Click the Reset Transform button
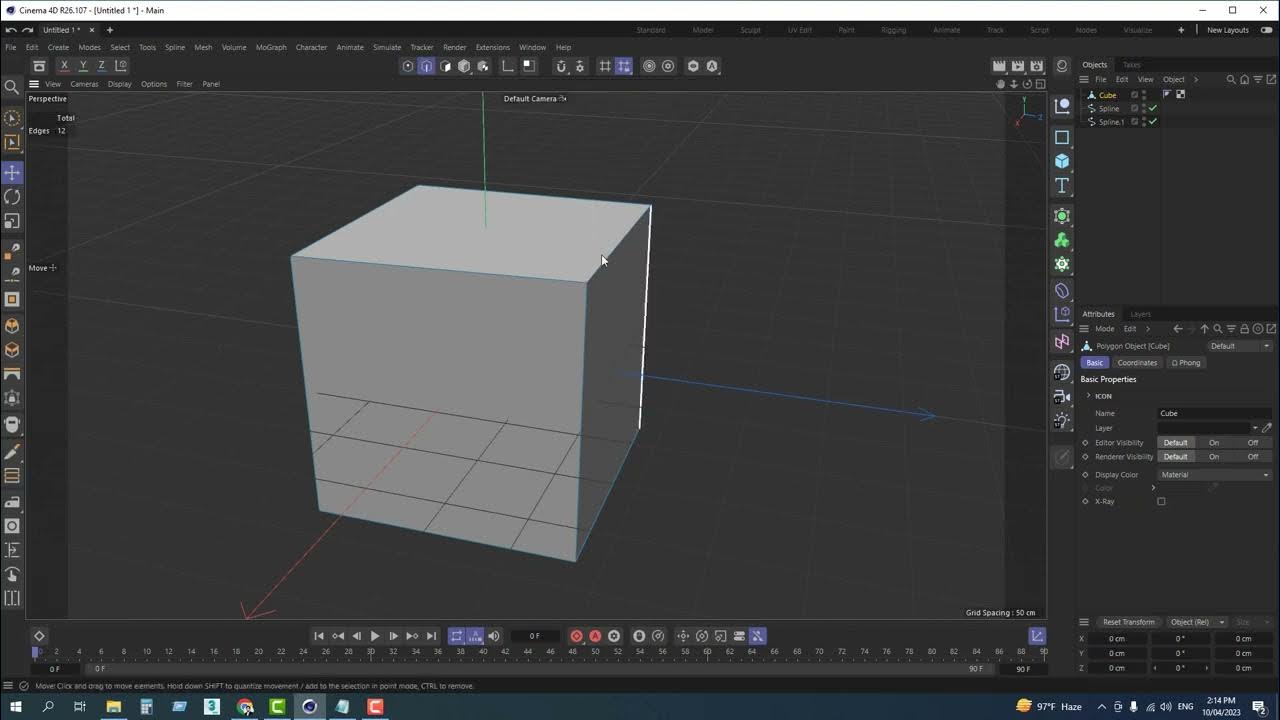 (x=1128, y=622)
